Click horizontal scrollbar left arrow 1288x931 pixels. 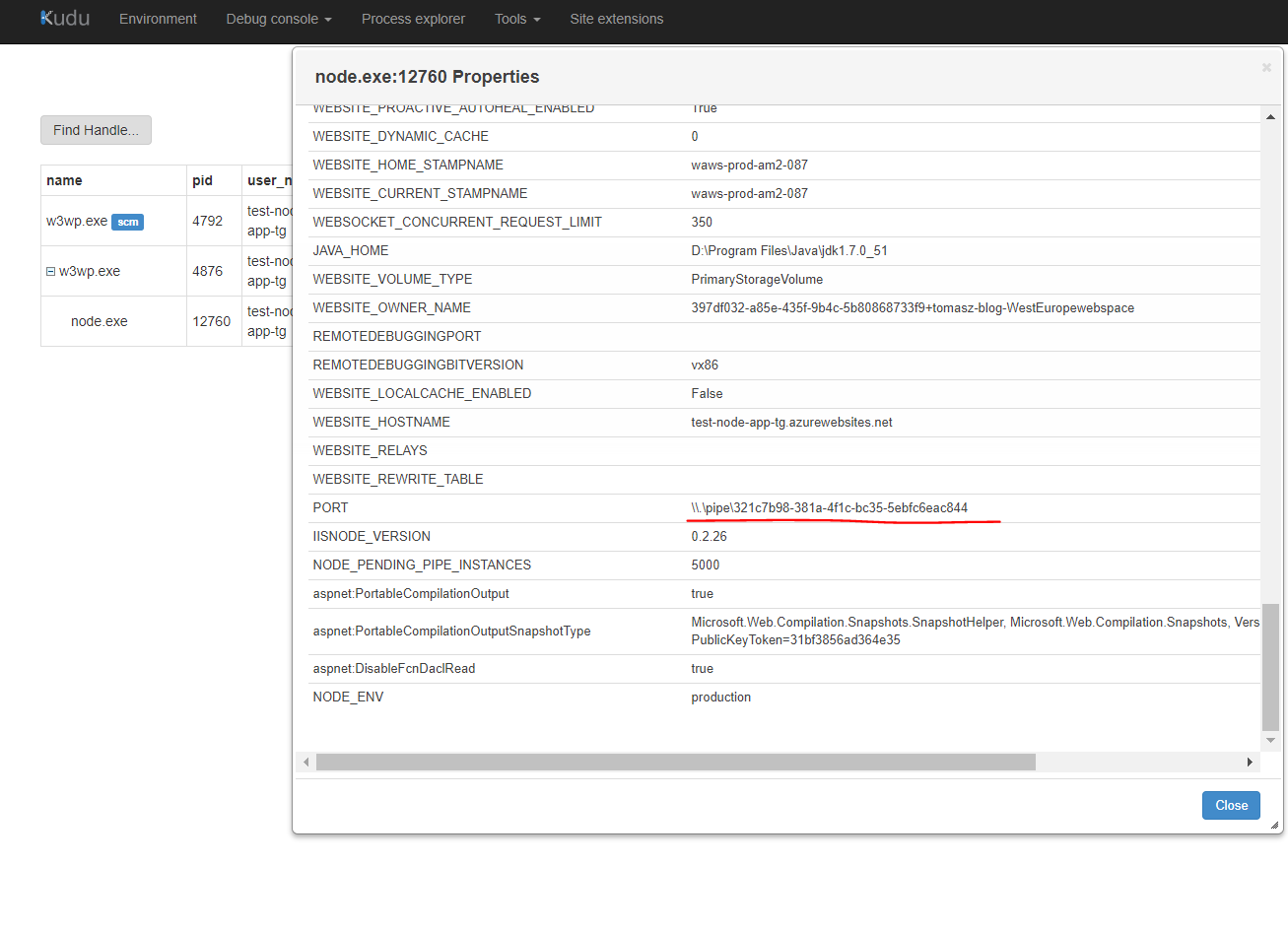click(306, 763)
